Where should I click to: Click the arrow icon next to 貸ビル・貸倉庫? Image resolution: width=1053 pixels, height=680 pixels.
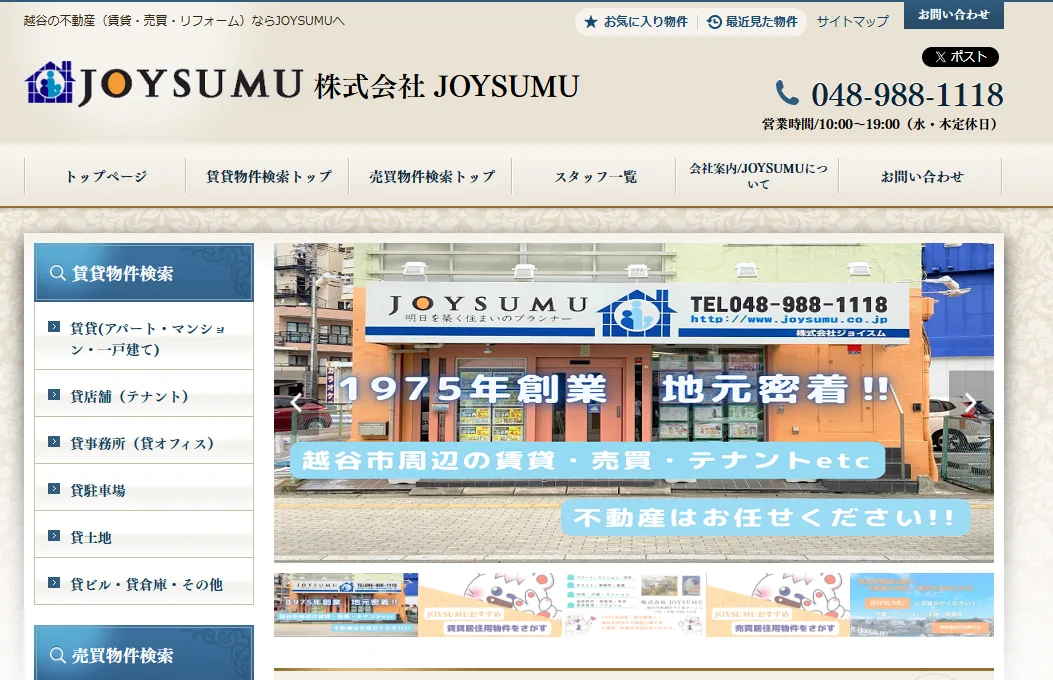coord(54,583)
